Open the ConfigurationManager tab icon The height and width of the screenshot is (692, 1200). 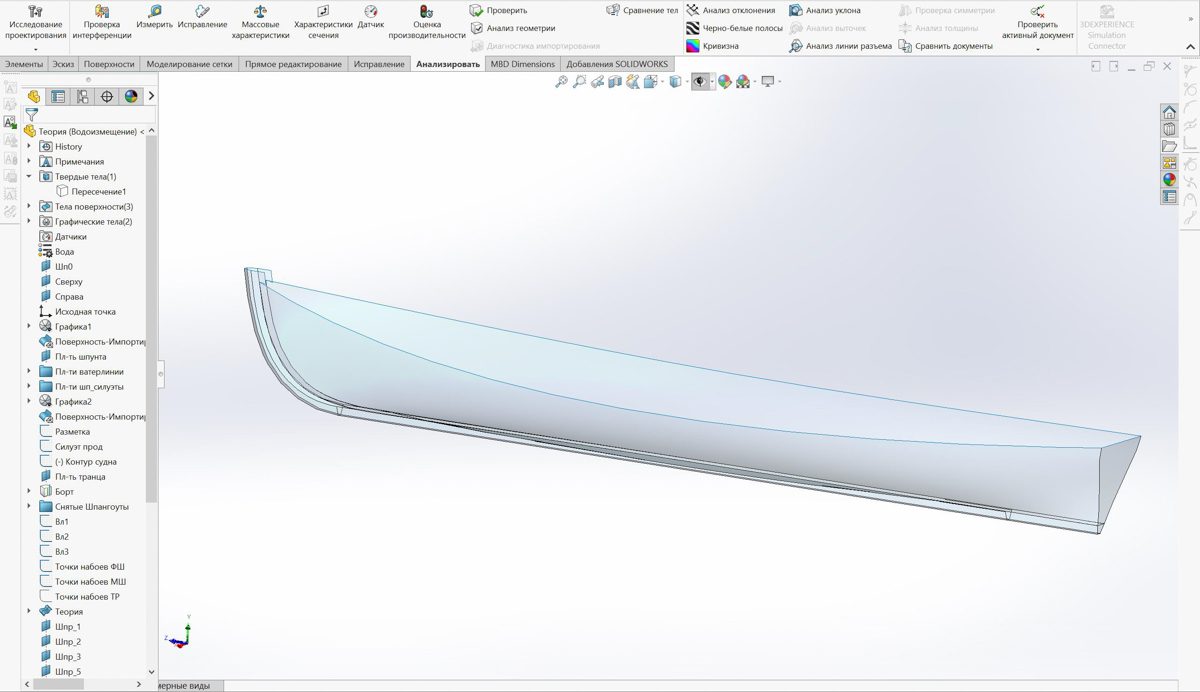(x=82, y=97)
